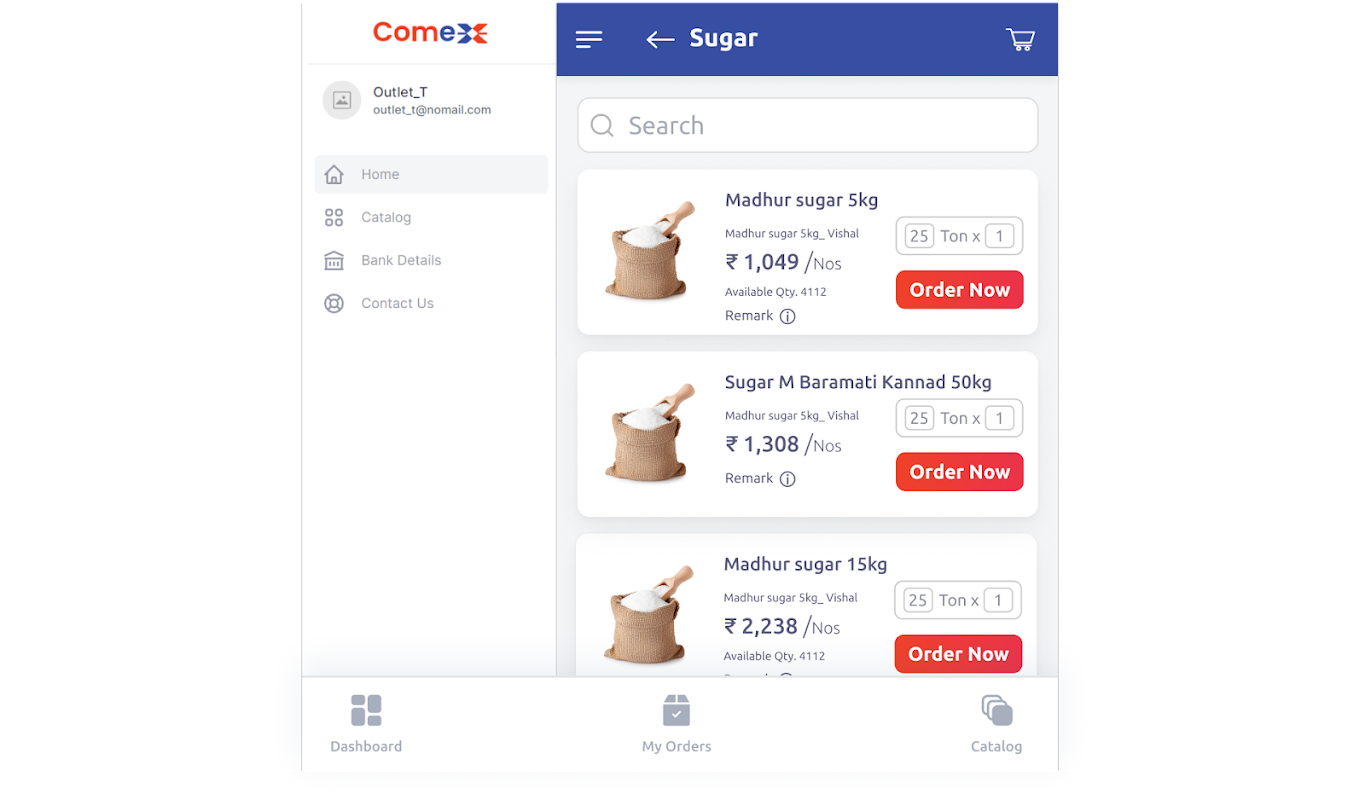Open the Dashboard tab in bottom bar
Image resolution: width=1365 pixels, height=800 pixels.
[x=366, y=724]
